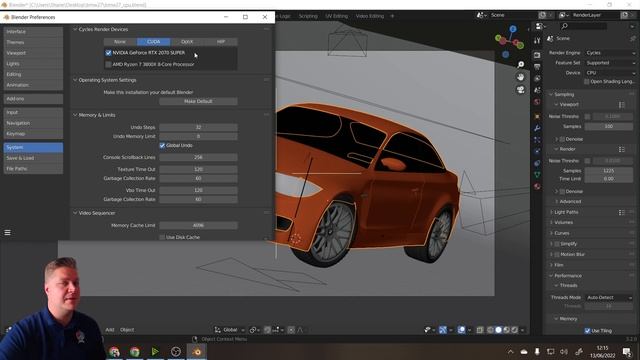Screen dimensions: 640x360
Task: Open the Particles properties tab icon
Action: 537,140
